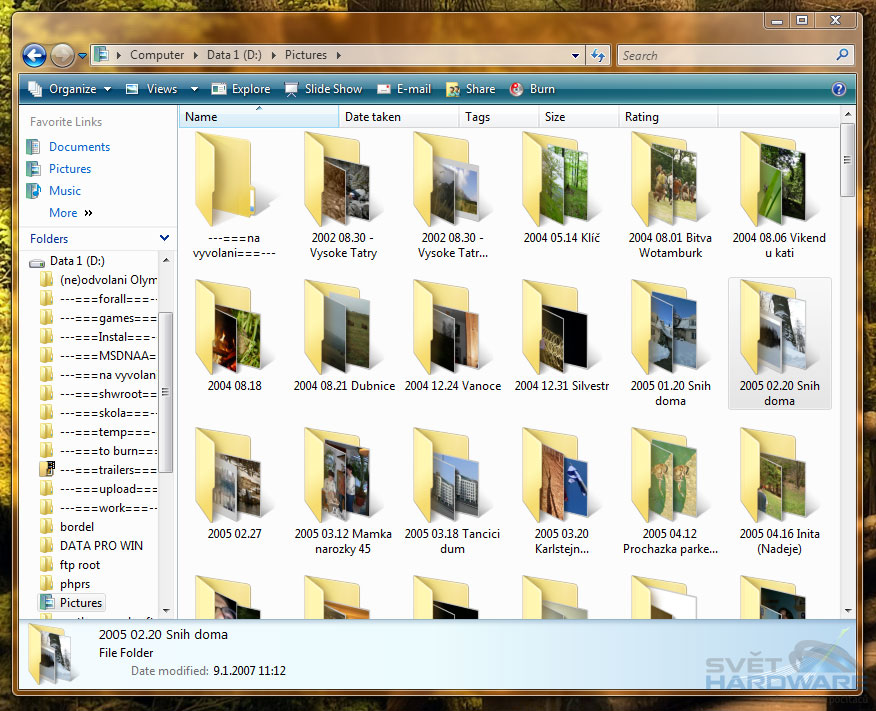The height and width of the screenshot is (711, 876).
Task: Click the Help question mark icon
Action: click(838, 89)
